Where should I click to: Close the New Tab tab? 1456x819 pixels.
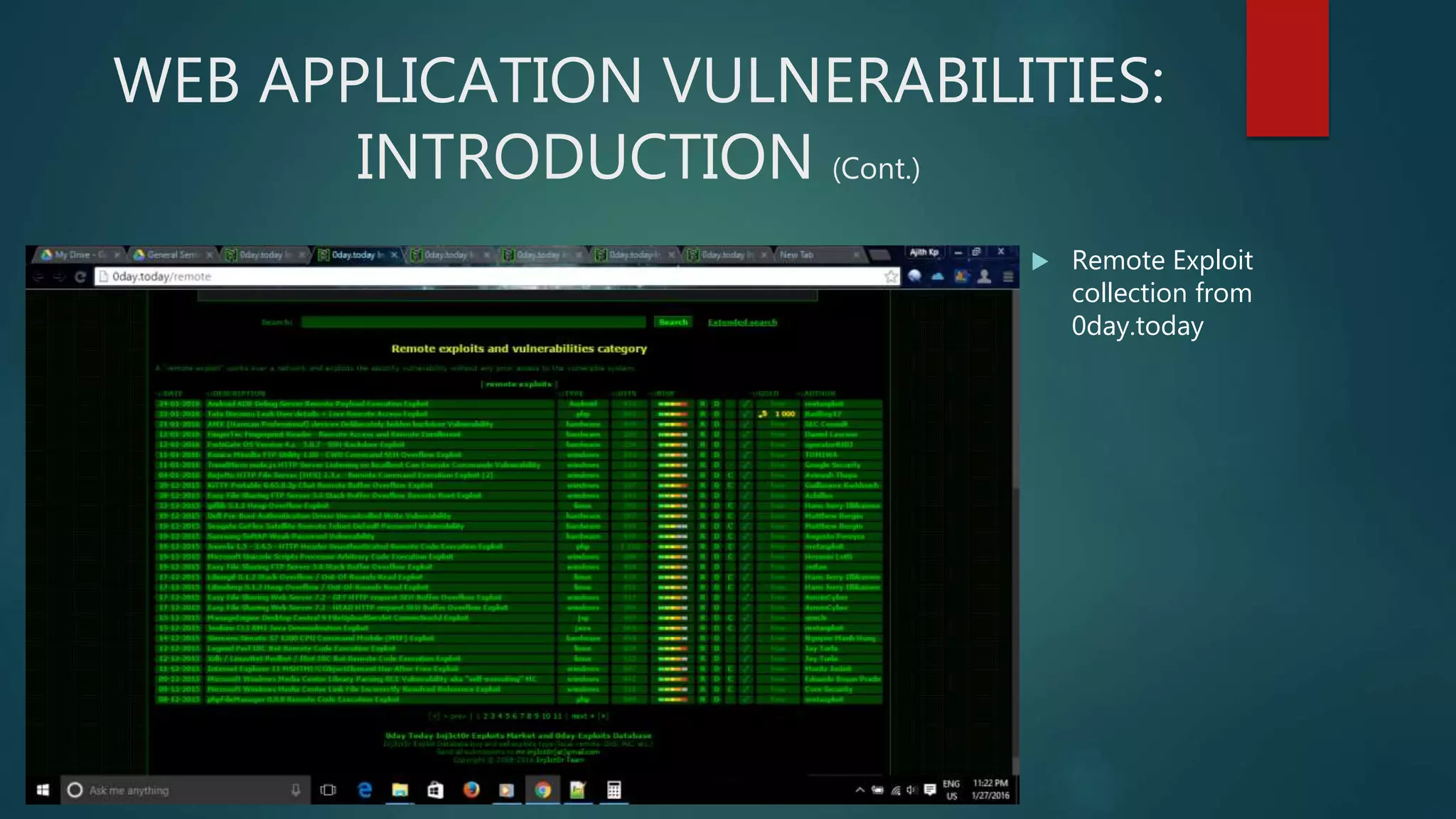[x=857, y=255]
